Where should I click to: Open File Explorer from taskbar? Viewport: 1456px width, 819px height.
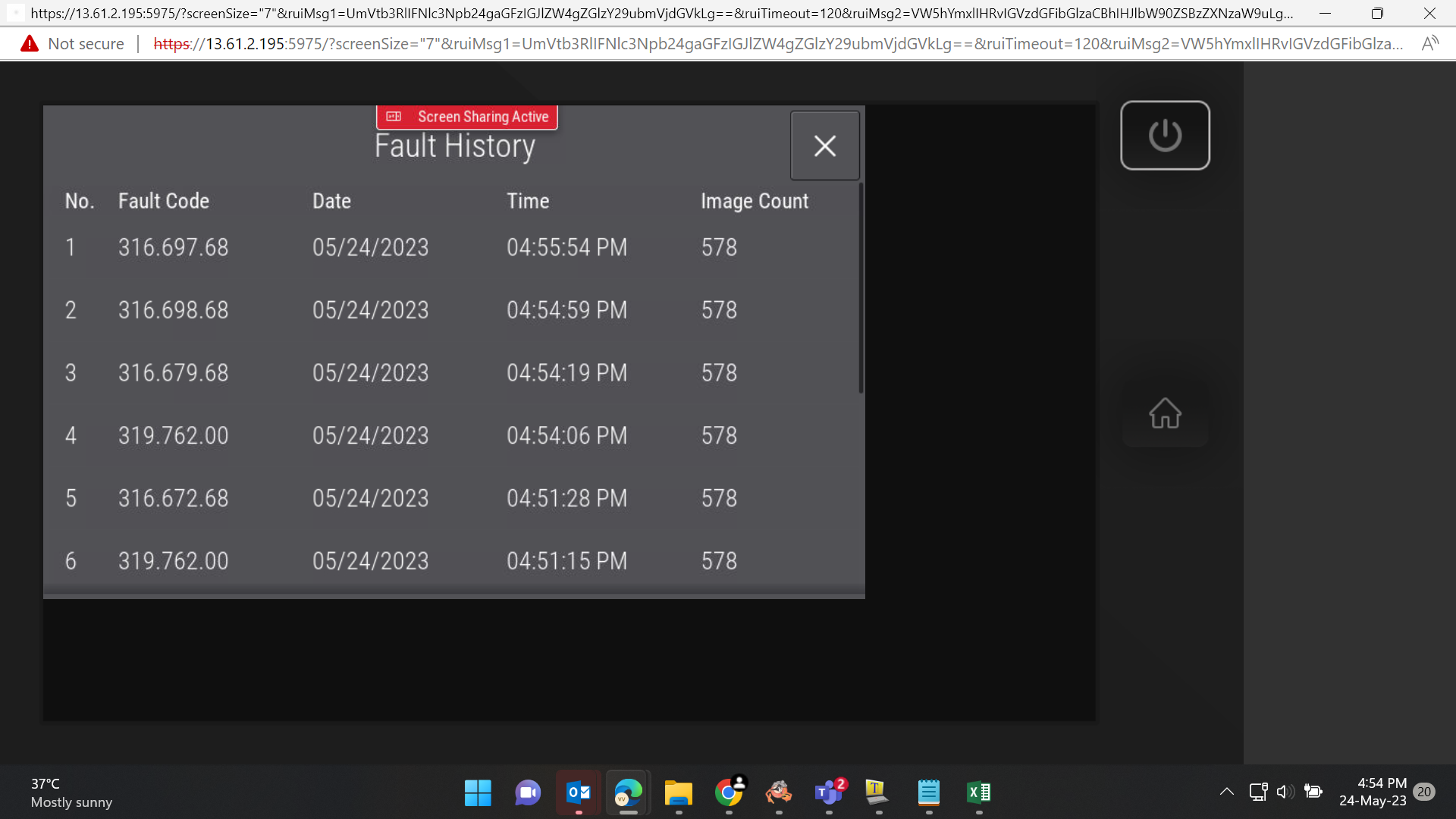point(679,793)
